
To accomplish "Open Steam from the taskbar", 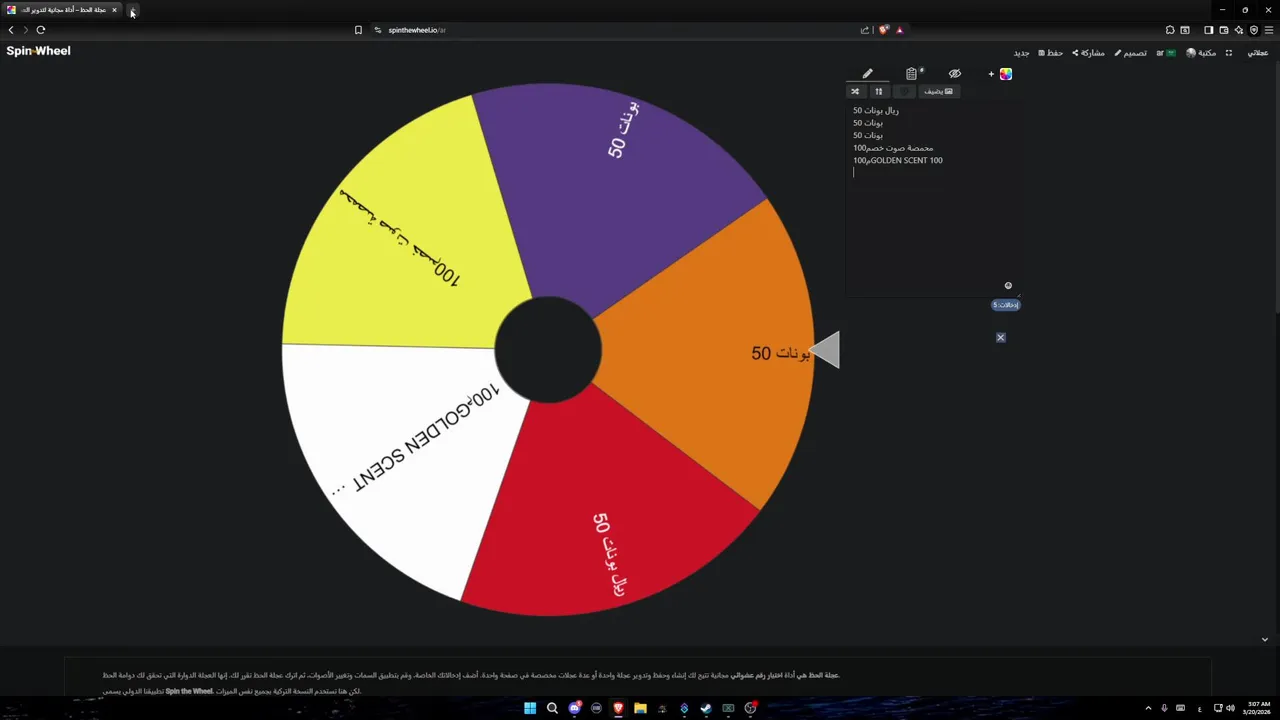I will tap(706, 708).
